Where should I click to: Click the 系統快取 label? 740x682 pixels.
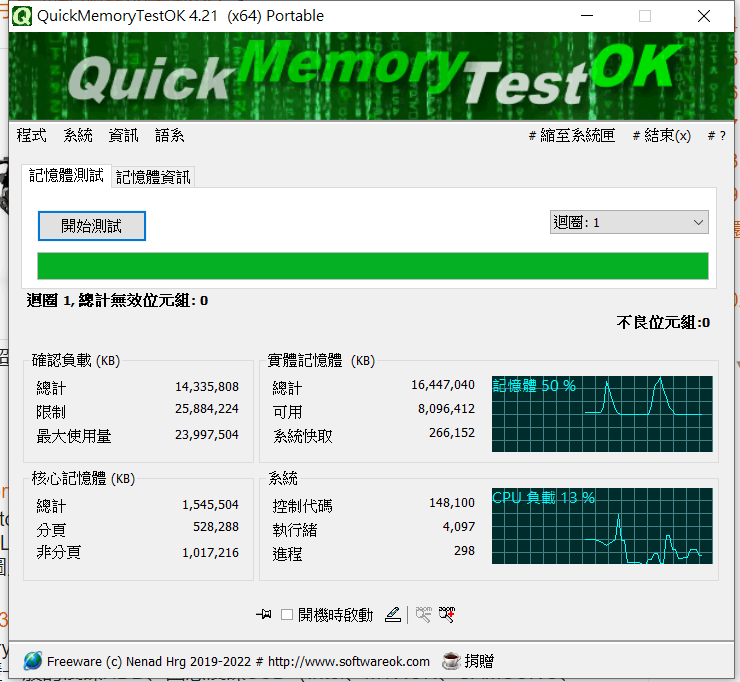[303, 436]
